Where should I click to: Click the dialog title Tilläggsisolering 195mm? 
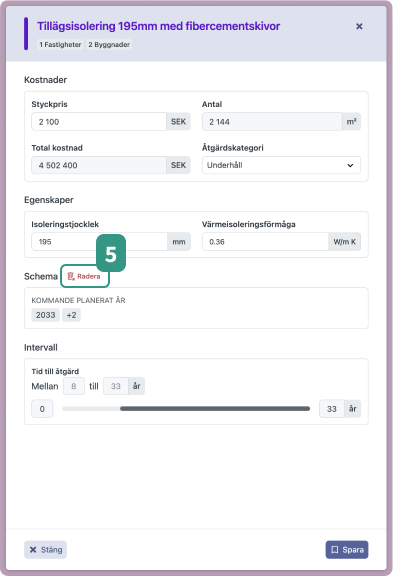point(158,26)
